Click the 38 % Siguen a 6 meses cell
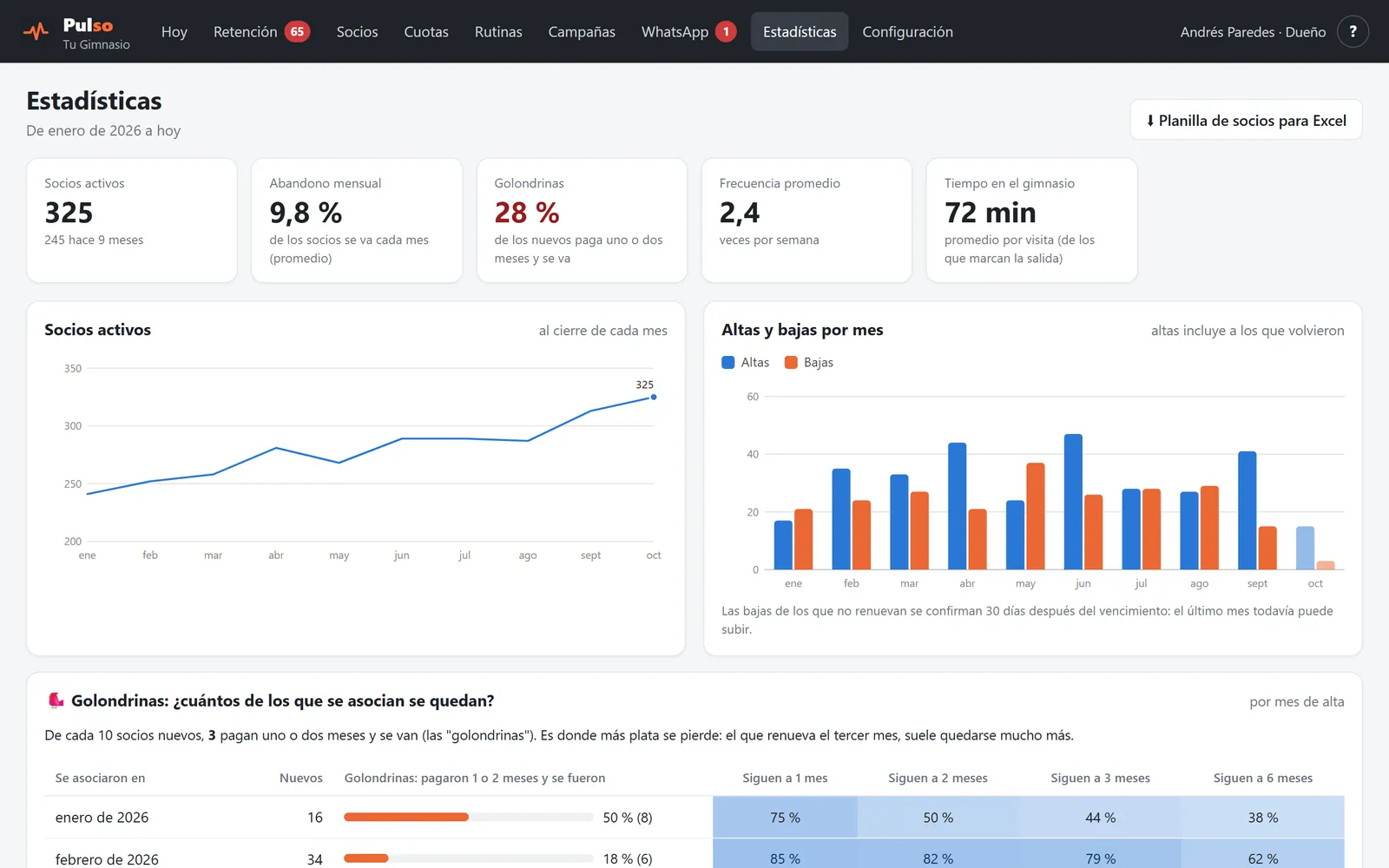Viewport: 1389px width, 868px height. [x=1263, y=818]
